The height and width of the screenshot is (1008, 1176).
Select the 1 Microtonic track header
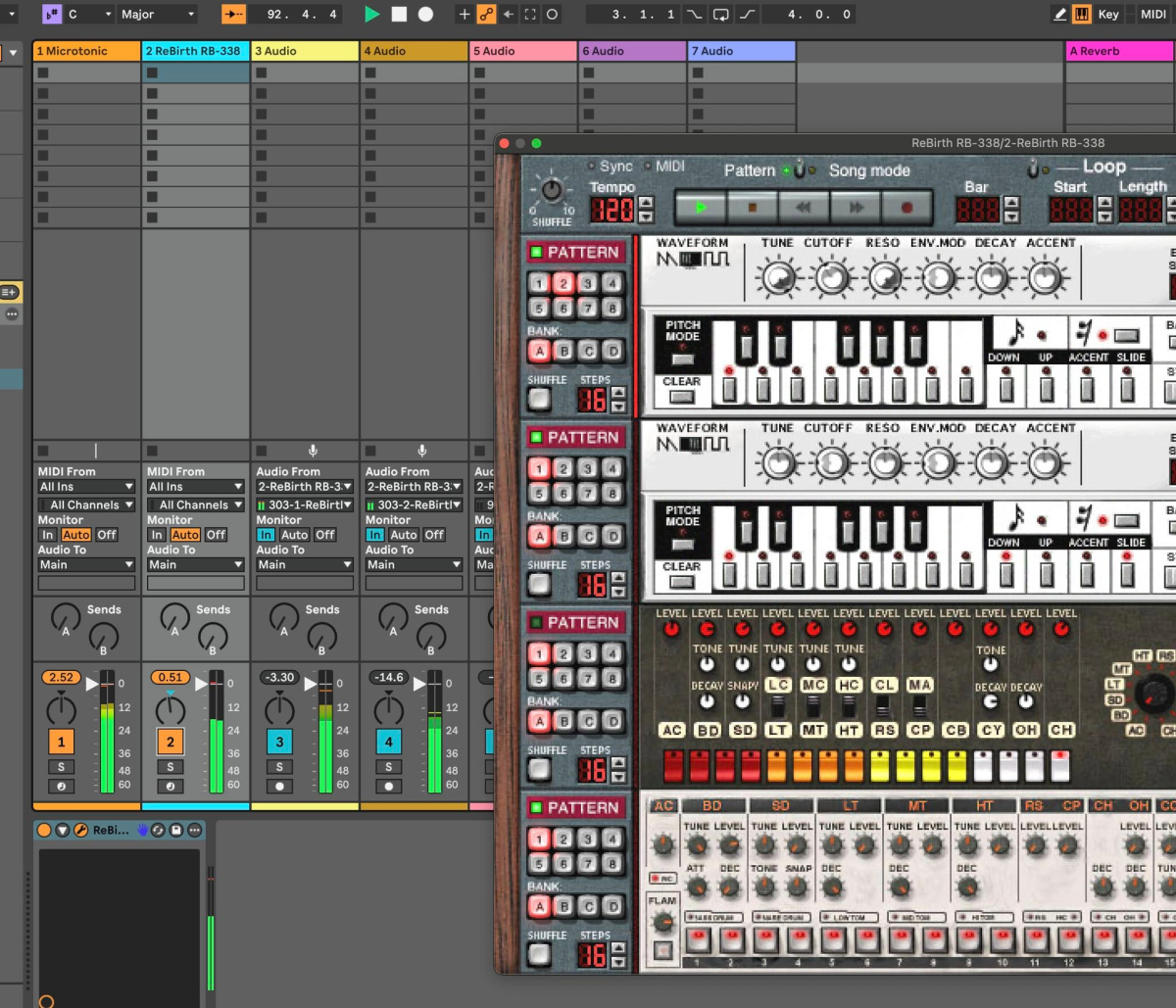click(x=86, y=51)
